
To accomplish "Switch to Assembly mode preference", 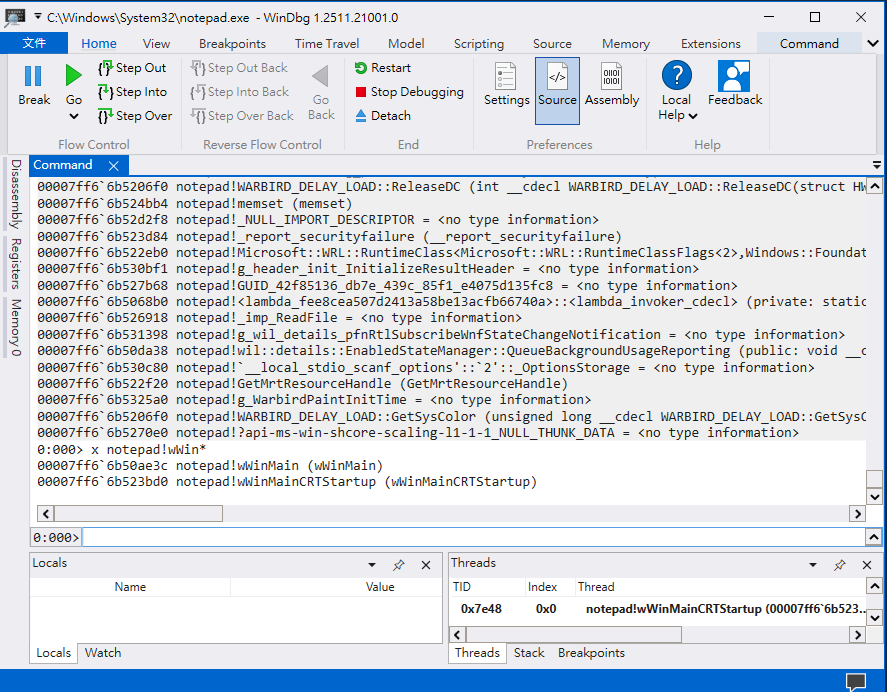I will (612, 85).
